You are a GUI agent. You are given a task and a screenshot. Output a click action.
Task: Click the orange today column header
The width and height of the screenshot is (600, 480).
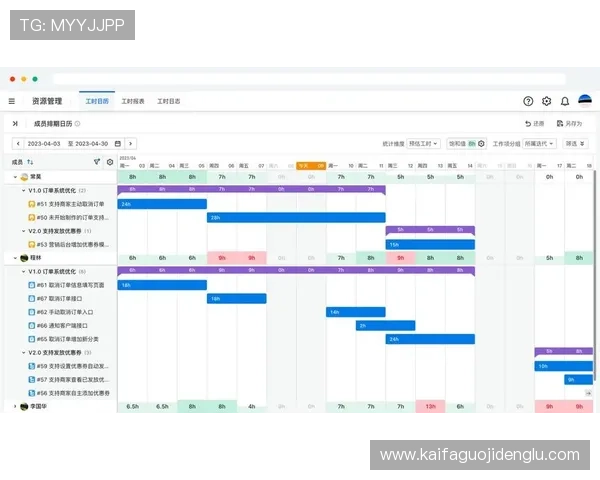[311, 166]
